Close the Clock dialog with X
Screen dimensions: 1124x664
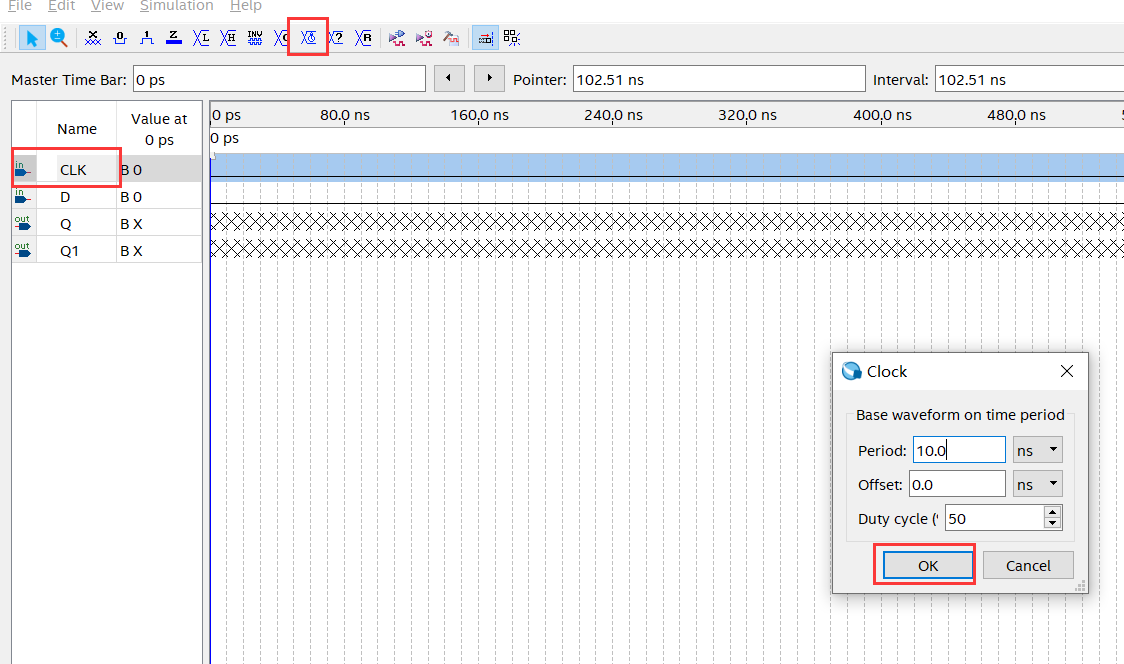1067,371
